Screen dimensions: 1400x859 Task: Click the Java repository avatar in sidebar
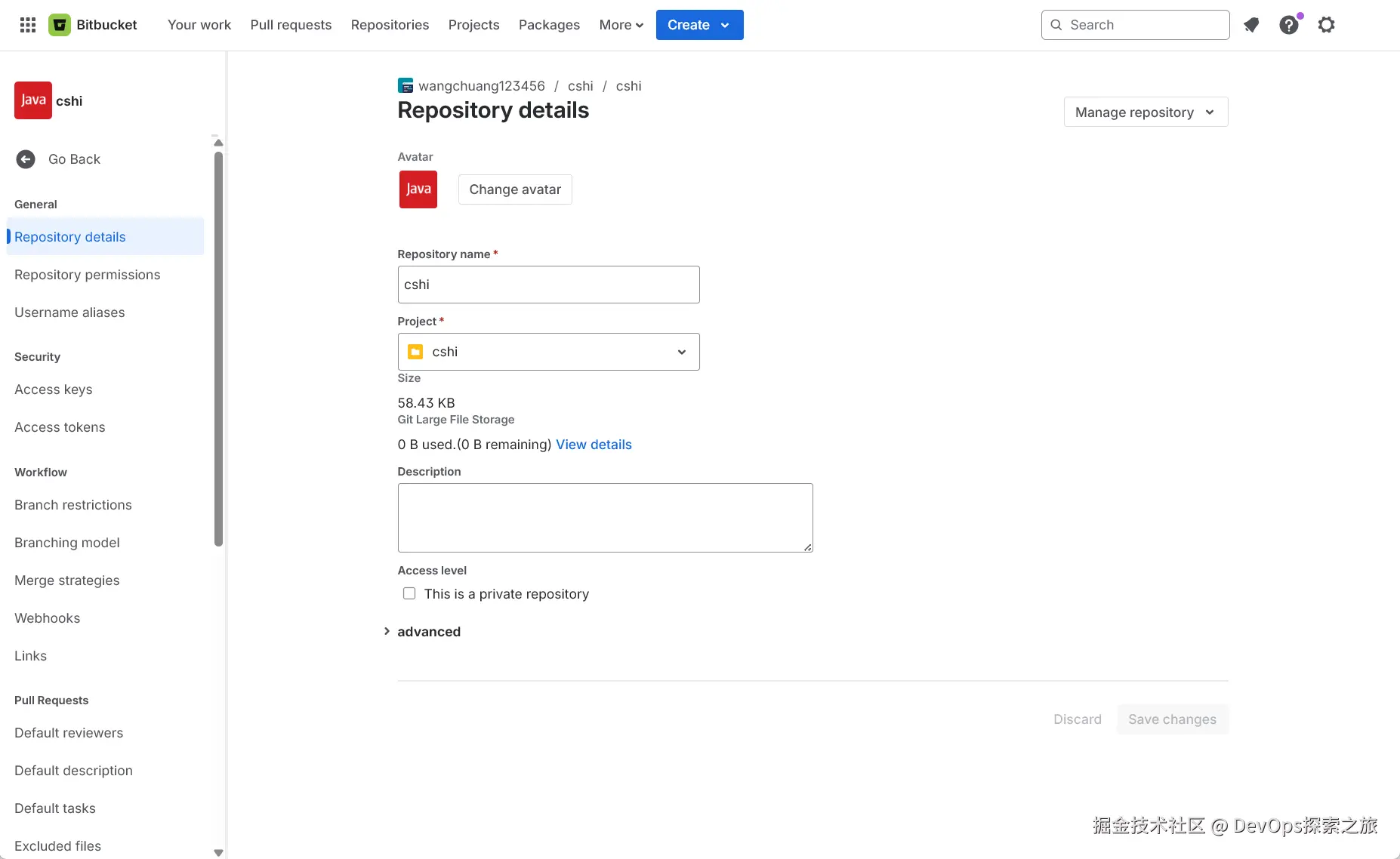(33, 100)
